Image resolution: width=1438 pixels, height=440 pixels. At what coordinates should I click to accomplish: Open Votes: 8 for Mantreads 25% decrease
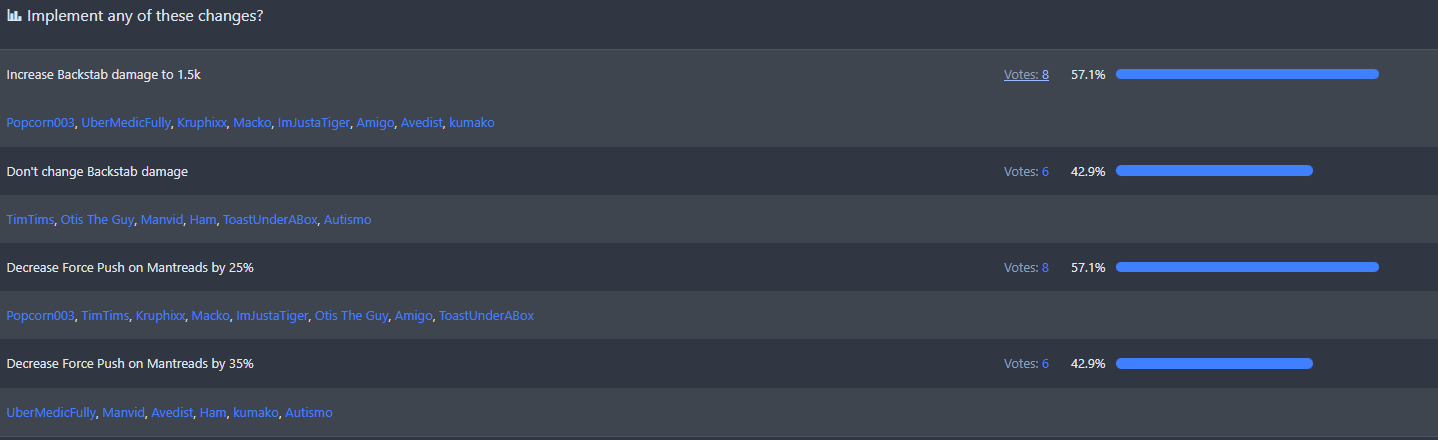(1026, 268)
